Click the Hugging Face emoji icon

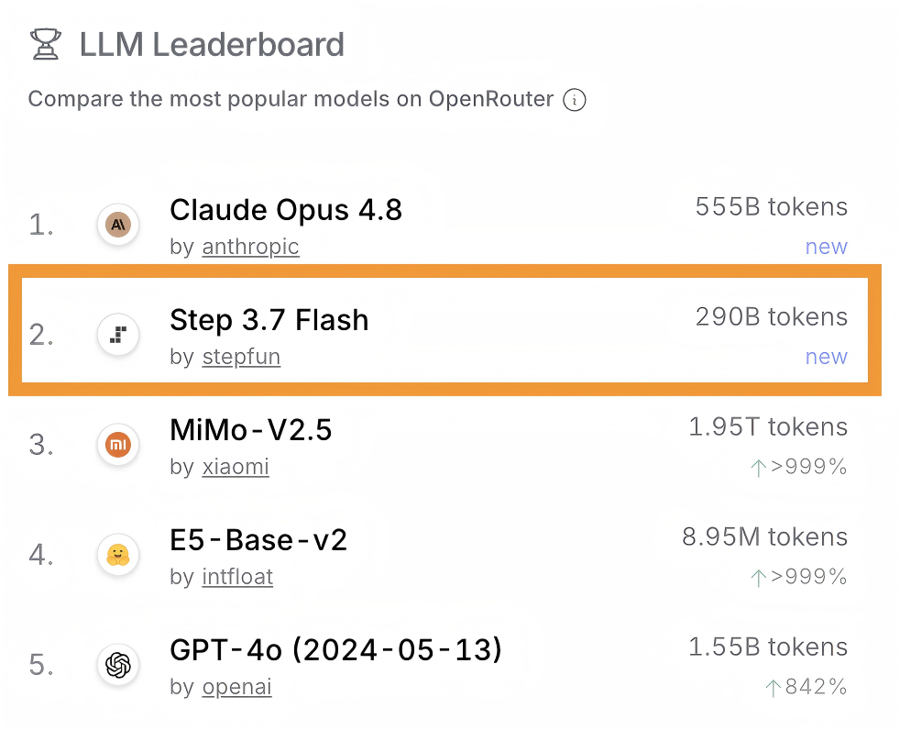pyautogui.click(x=118, y=555)
